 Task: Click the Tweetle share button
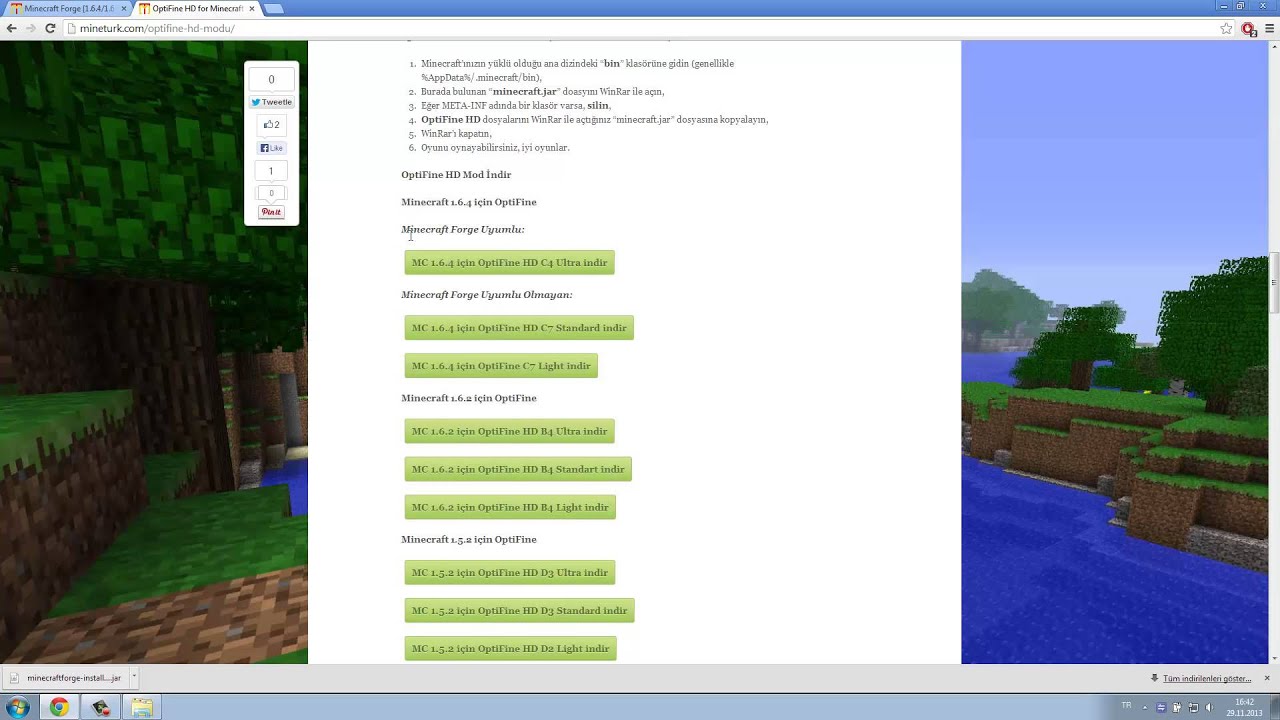click(x=271, y=102)
